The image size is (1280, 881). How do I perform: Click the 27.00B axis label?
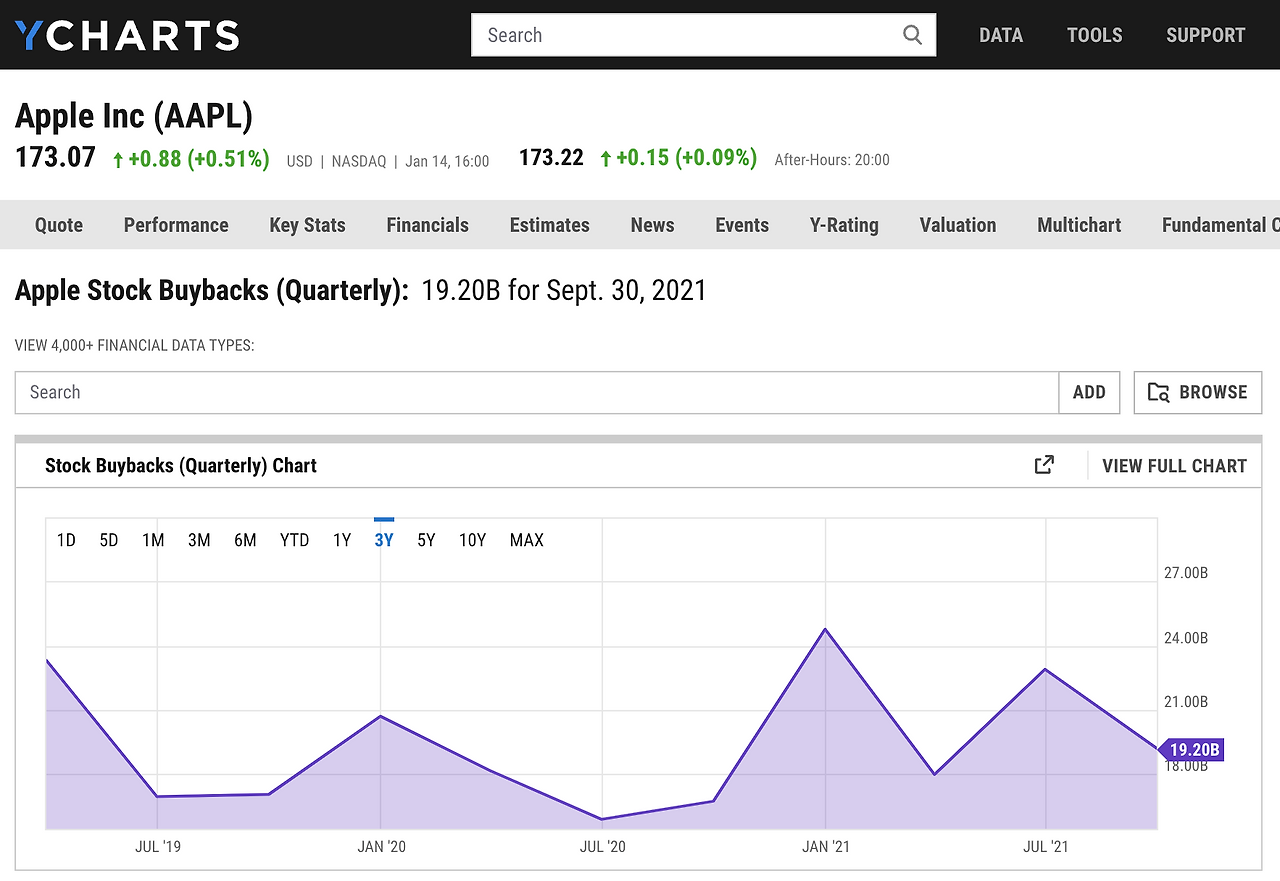tap(1186, 573)
